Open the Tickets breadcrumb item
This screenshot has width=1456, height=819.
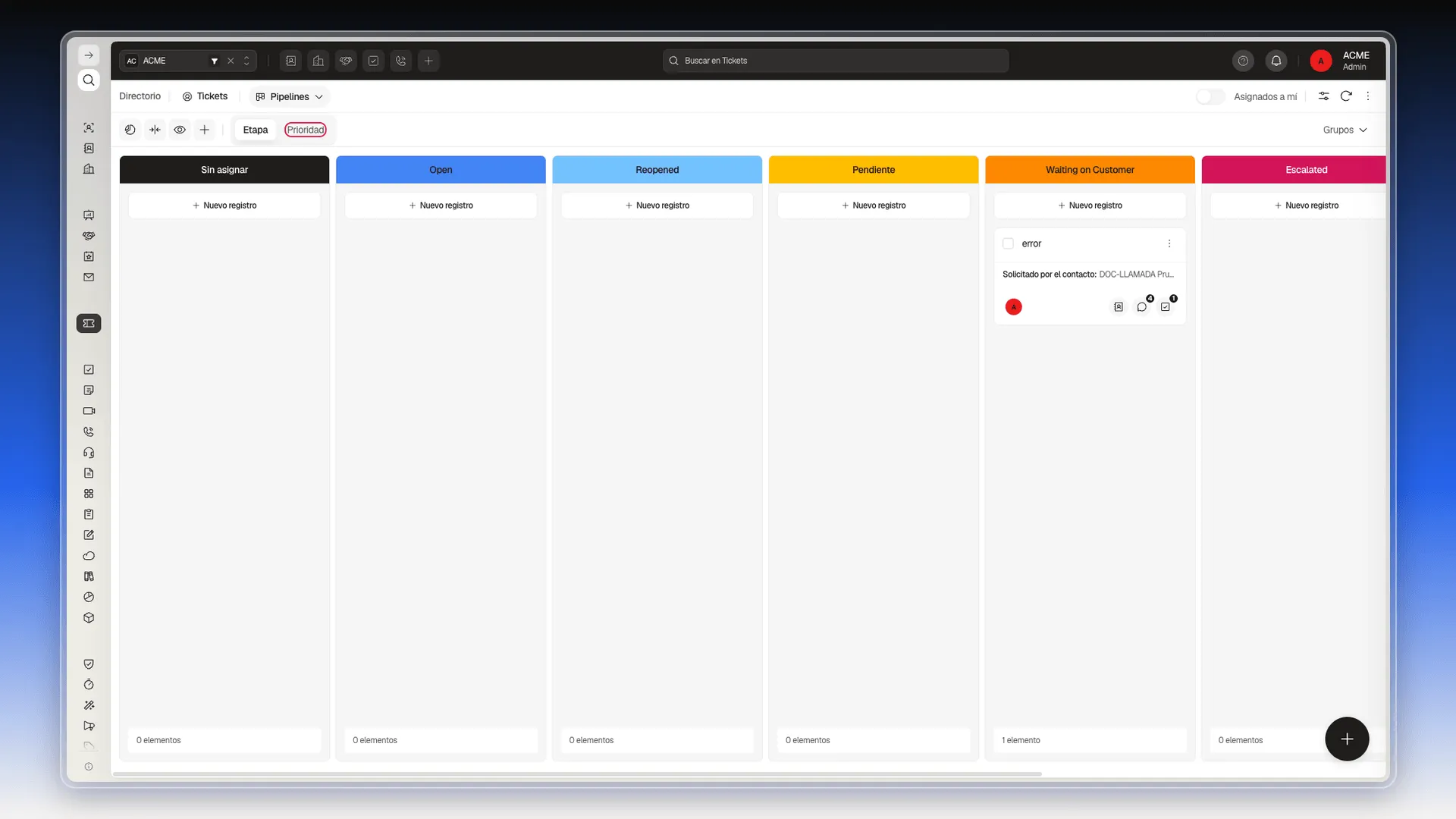click(x=205, y=96)
